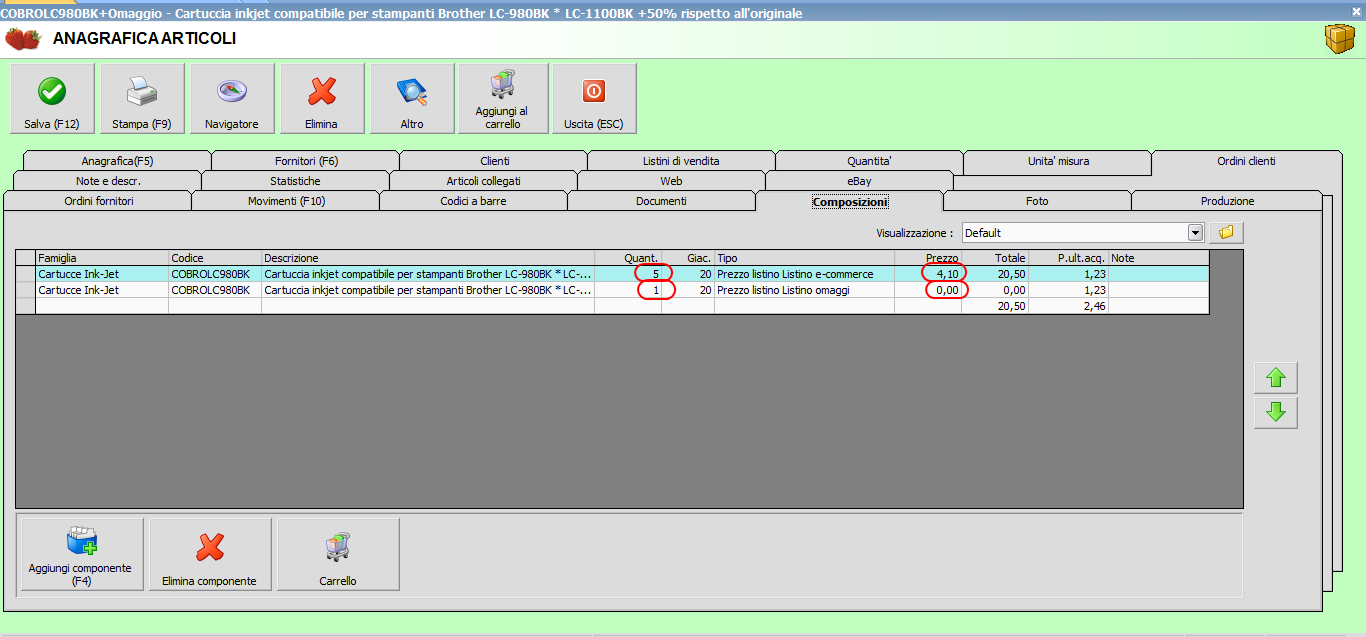Click the Codice column header
This screenshot has height=637, width=1366.
(x=215, y=258)
